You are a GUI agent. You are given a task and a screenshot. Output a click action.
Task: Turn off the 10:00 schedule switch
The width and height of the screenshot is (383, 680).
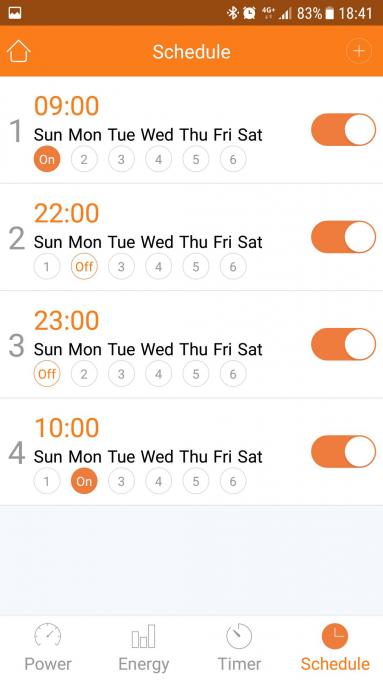point(344,451)
